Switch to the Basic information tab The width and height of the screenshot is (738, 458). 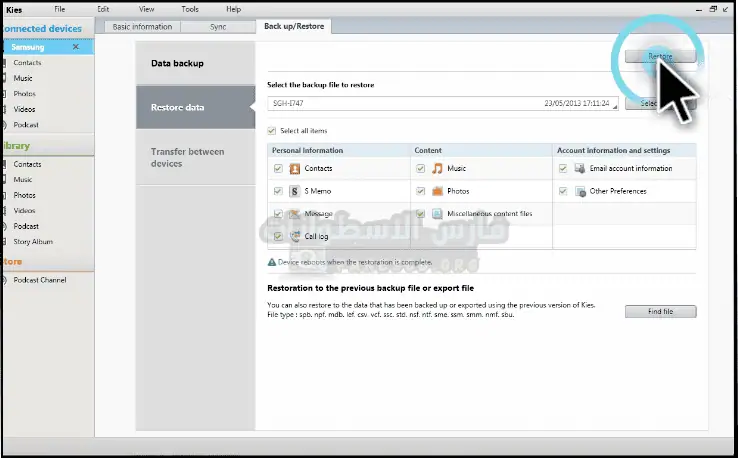142,26
